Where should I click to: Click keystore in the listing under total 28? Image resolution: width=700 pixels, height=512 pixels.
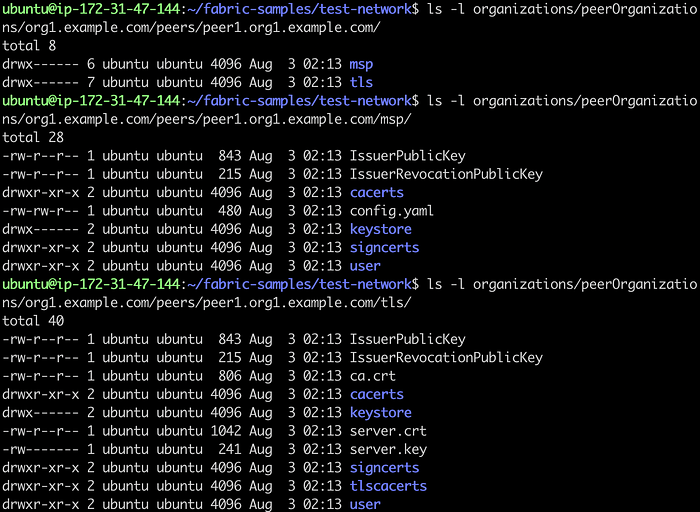click(380, 229)
